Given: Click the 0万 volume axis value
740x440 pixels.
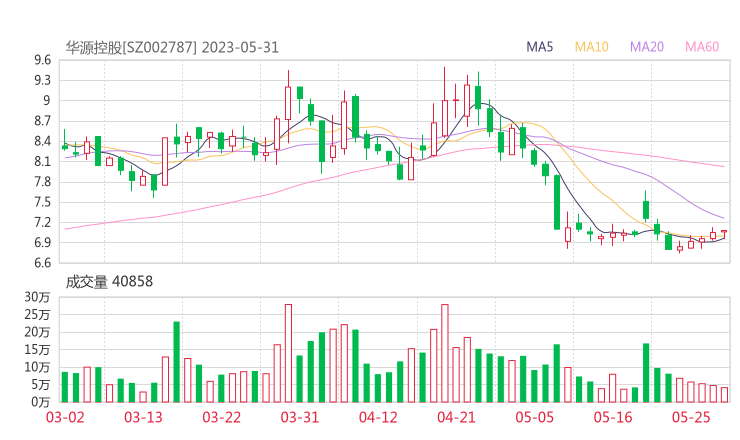Looking at the screenshot, I should [x=40, y=402].
